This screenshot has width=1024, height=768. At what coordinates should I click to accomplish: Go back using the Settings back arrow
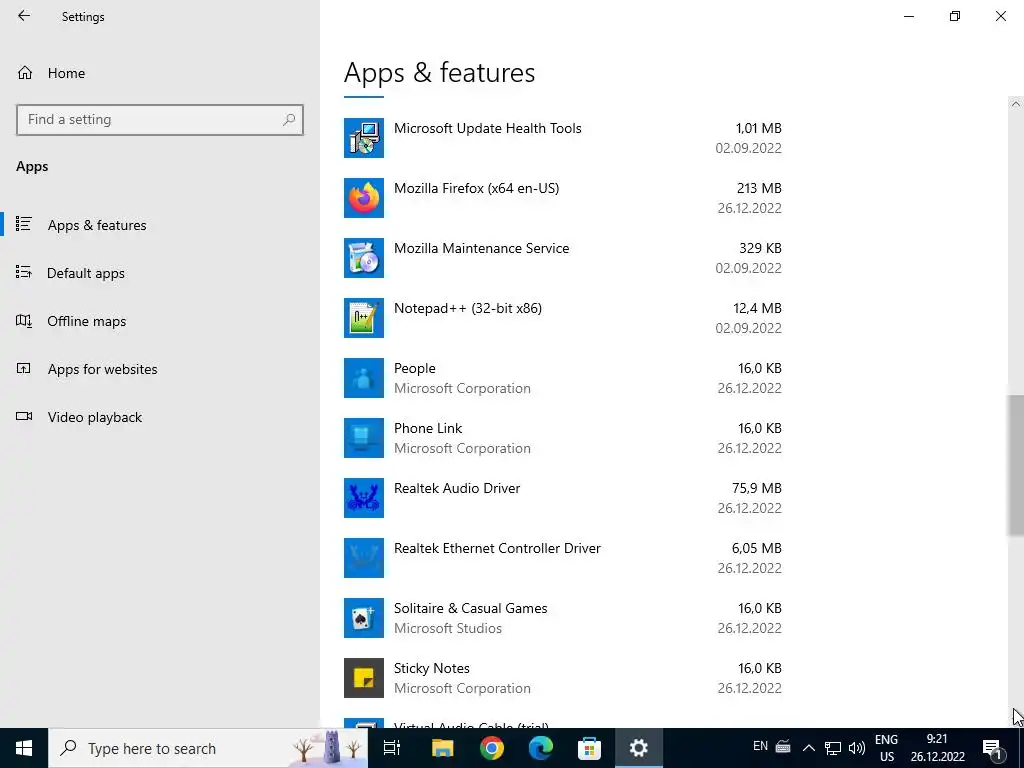click(x=24, y=16)
